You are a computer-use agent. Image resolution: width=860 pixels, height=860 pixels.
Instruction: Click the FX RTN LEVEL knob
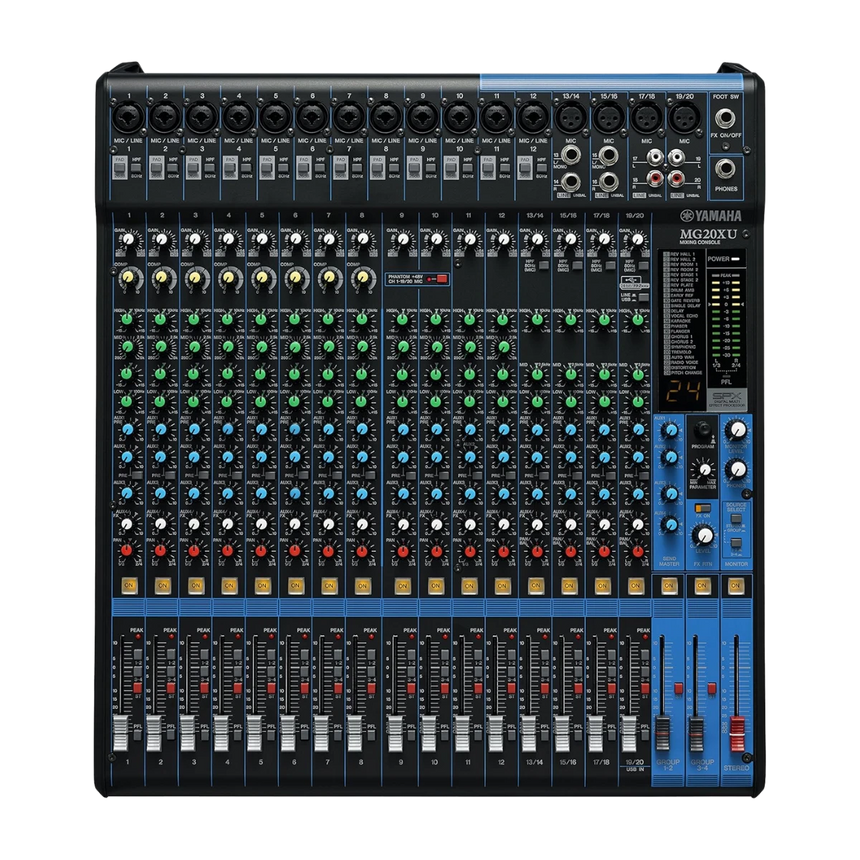704,535
